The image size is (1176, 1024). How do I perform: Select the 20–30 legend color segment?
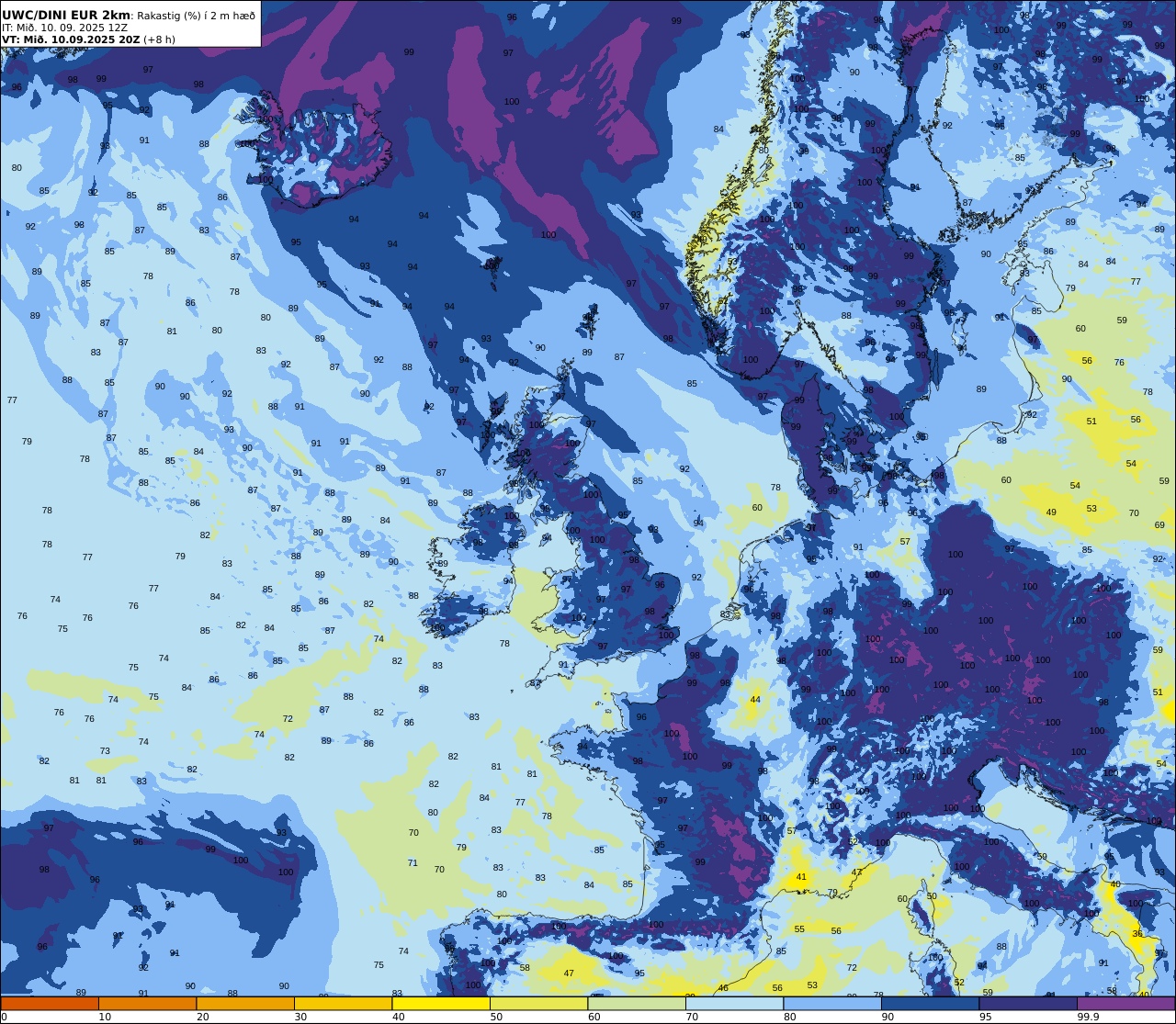point(245,1003)
